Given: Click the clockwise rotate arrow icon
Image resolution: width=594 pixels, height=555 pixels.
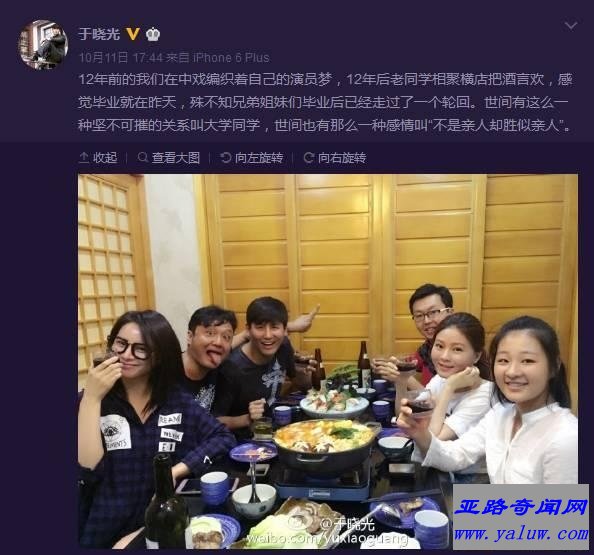Looking at the screenshot, I should pyautogui.click(x=309, y=158).
